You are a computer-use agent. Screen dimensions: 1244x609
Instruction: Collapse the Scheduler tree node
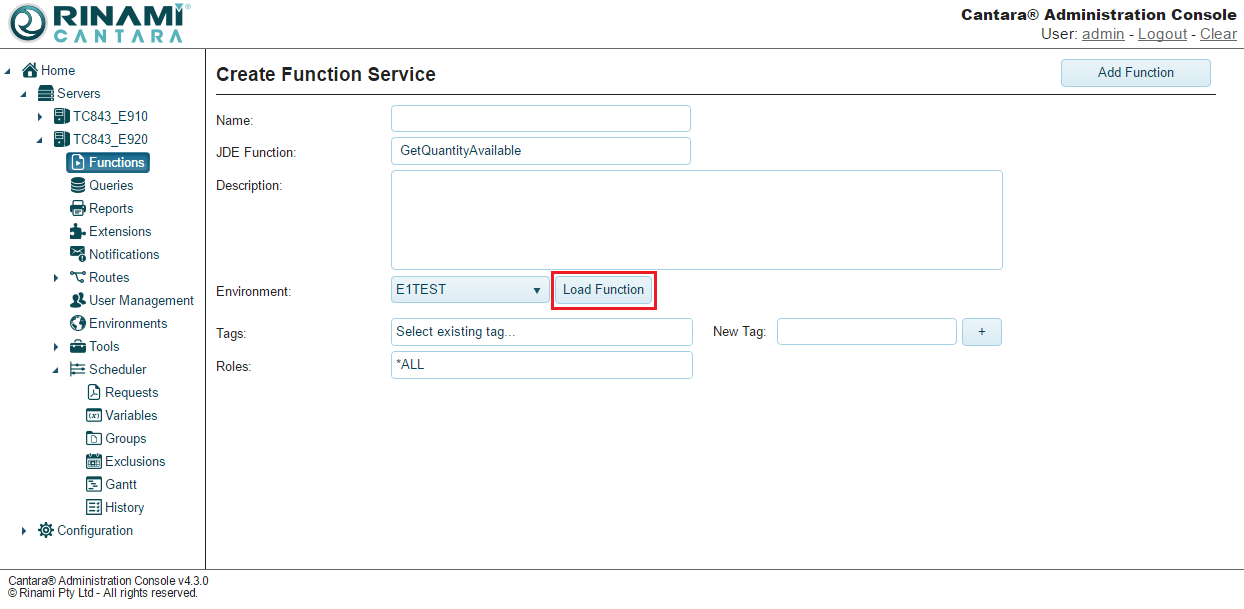56,370
